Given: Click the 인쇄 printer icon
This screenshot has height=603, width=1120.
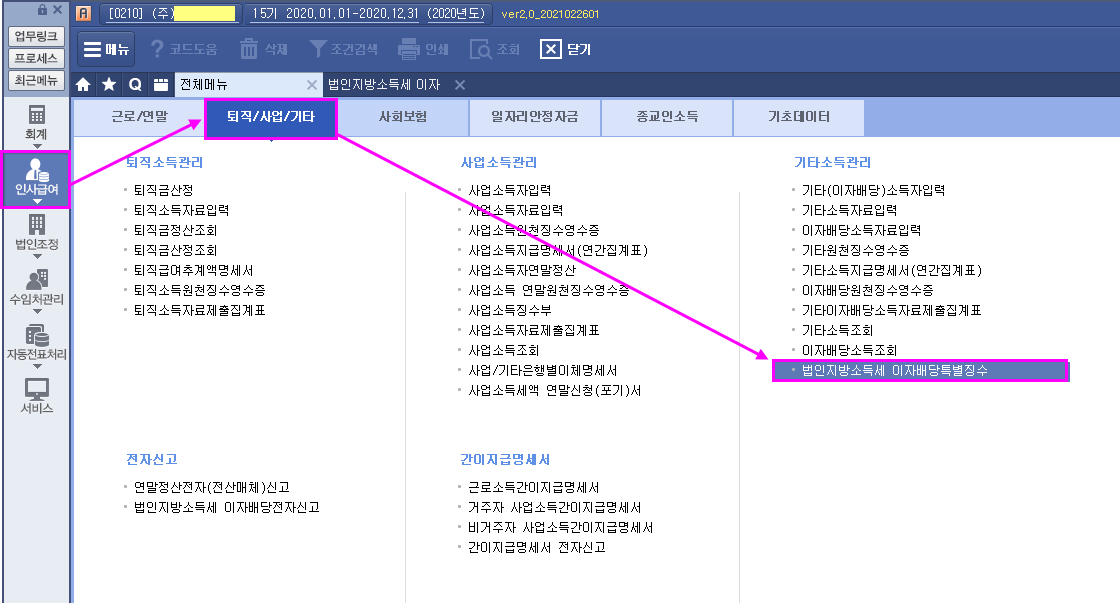Looking at the screenshot, I should (409, 49).
